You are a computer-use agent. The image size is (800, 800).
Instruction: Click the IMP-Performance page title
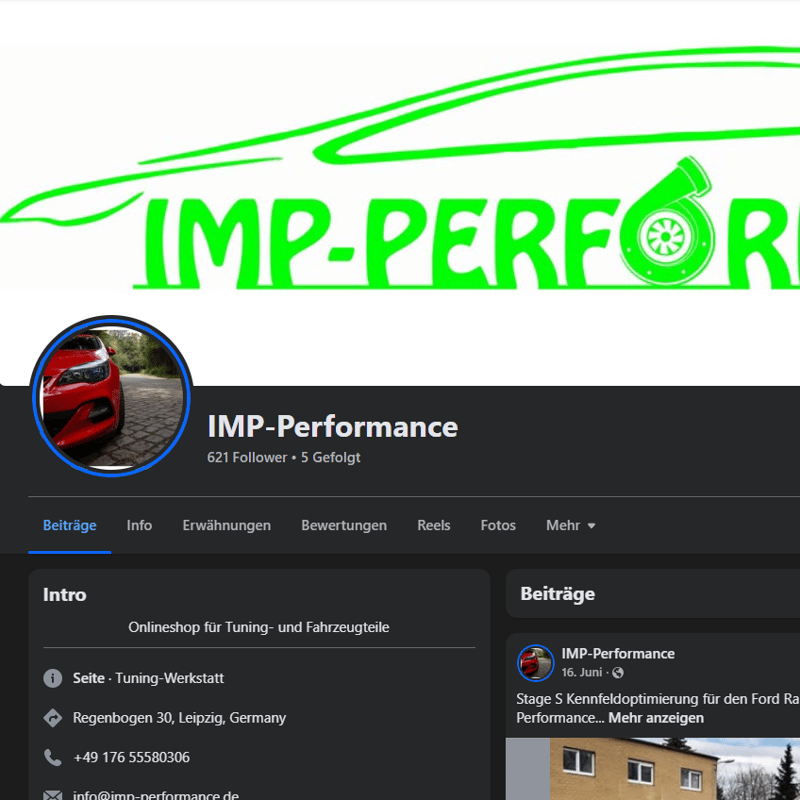tap(333, 427)
